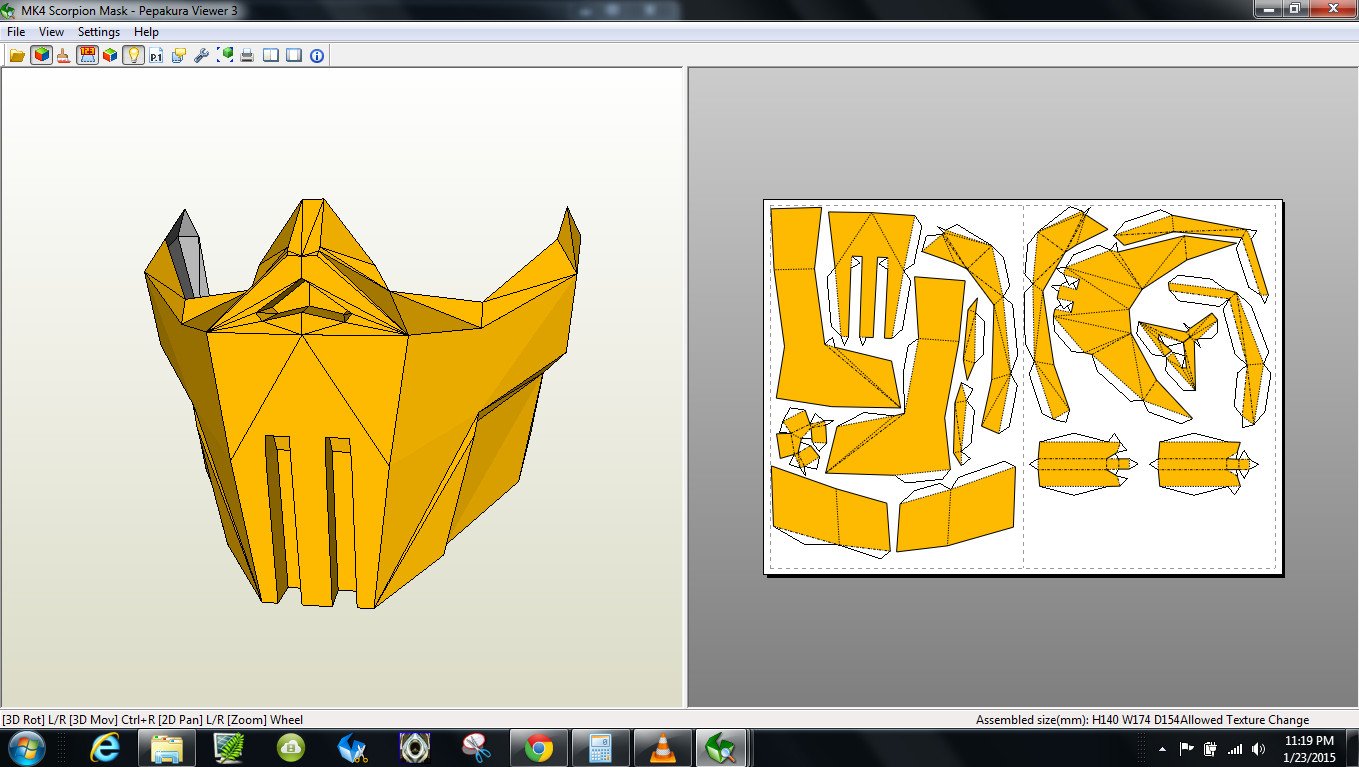Toggle the 123 edge ID display icon
Image resolution: width=1359 pixels, height=767 pixels.
click(87, 55)
